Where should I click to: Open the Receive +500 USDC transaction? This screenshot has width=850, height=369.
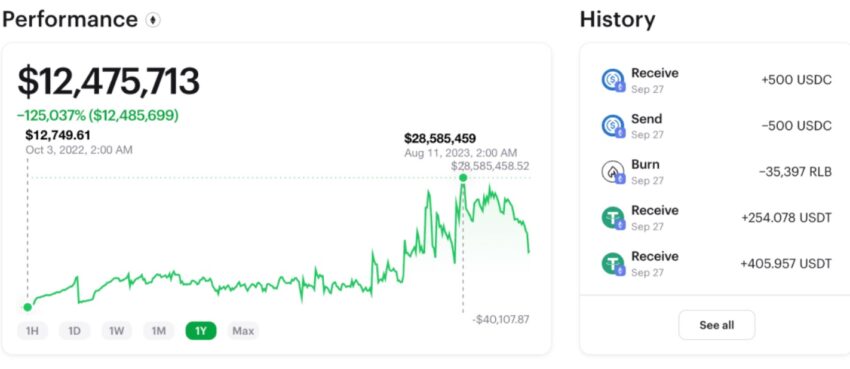[717, 80]
